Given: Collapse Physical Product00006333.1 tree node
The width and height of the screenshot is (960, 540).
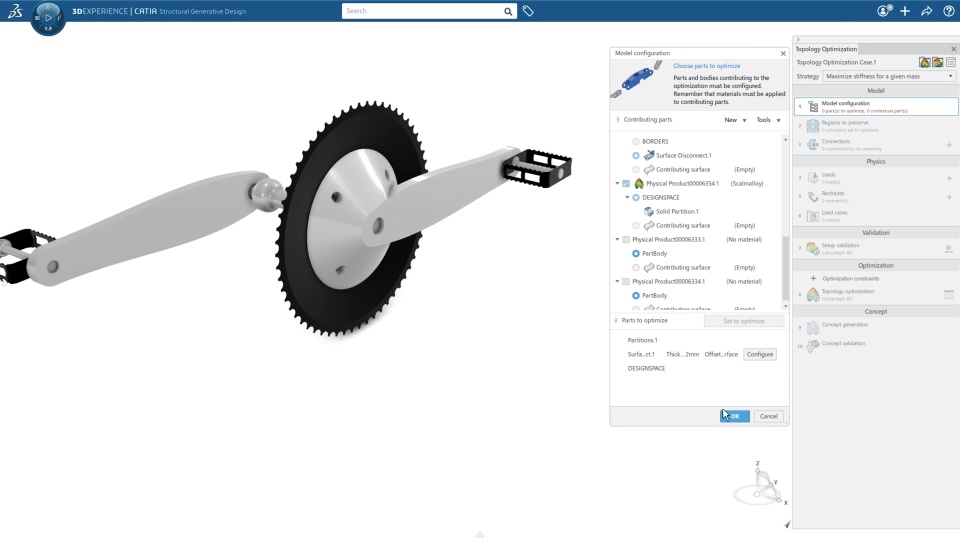Looking at the screenshot, I should pos(617,239).
